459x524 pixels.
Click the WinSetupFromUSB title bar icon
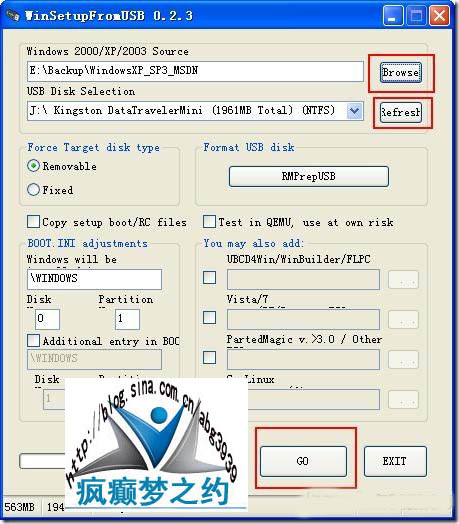(x=13, y=15)
